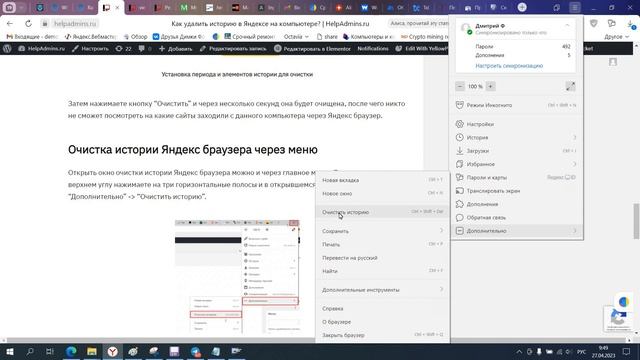Expand История submenu in browser menu
Image resolution: width=640 pixels, height=360 pixels.
tap(516, 138)
